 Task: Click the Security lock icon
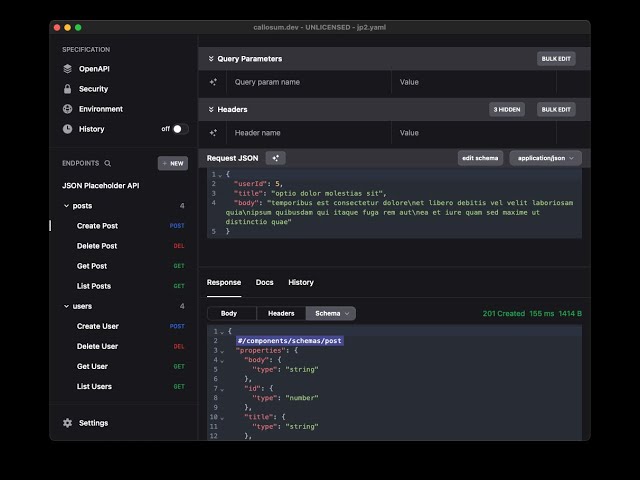pyautogui.click(x=68, y=89)
